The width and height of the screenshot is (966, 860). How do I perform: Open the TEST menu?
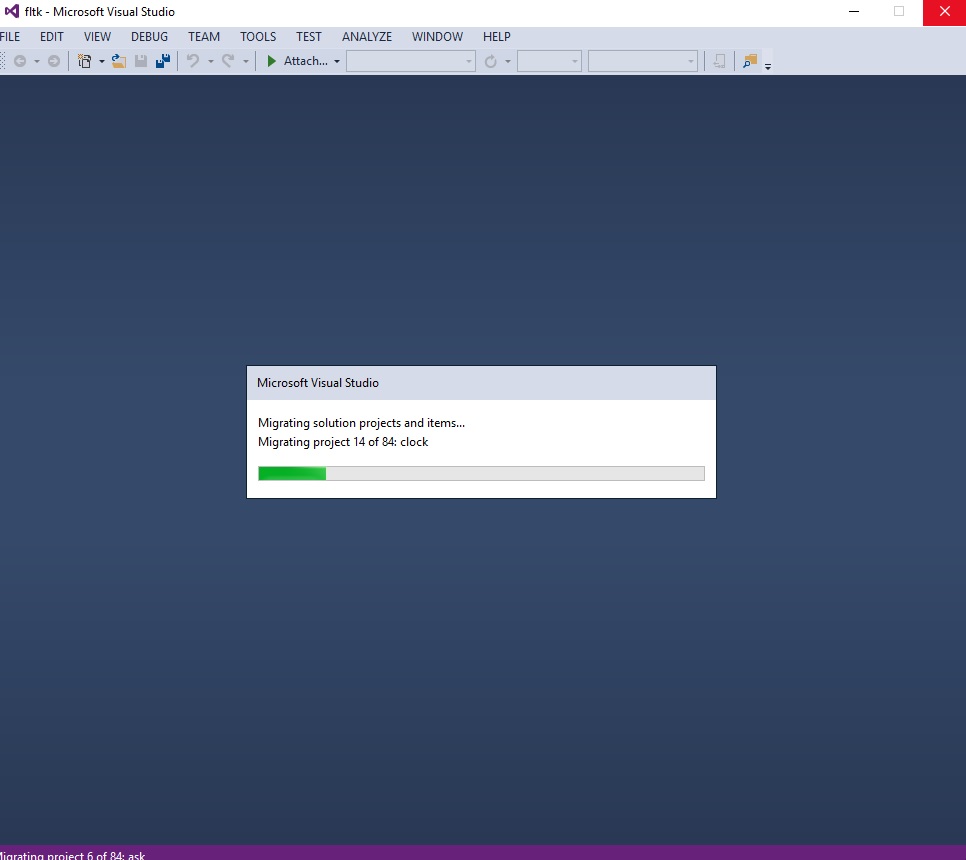pos(309,36)
